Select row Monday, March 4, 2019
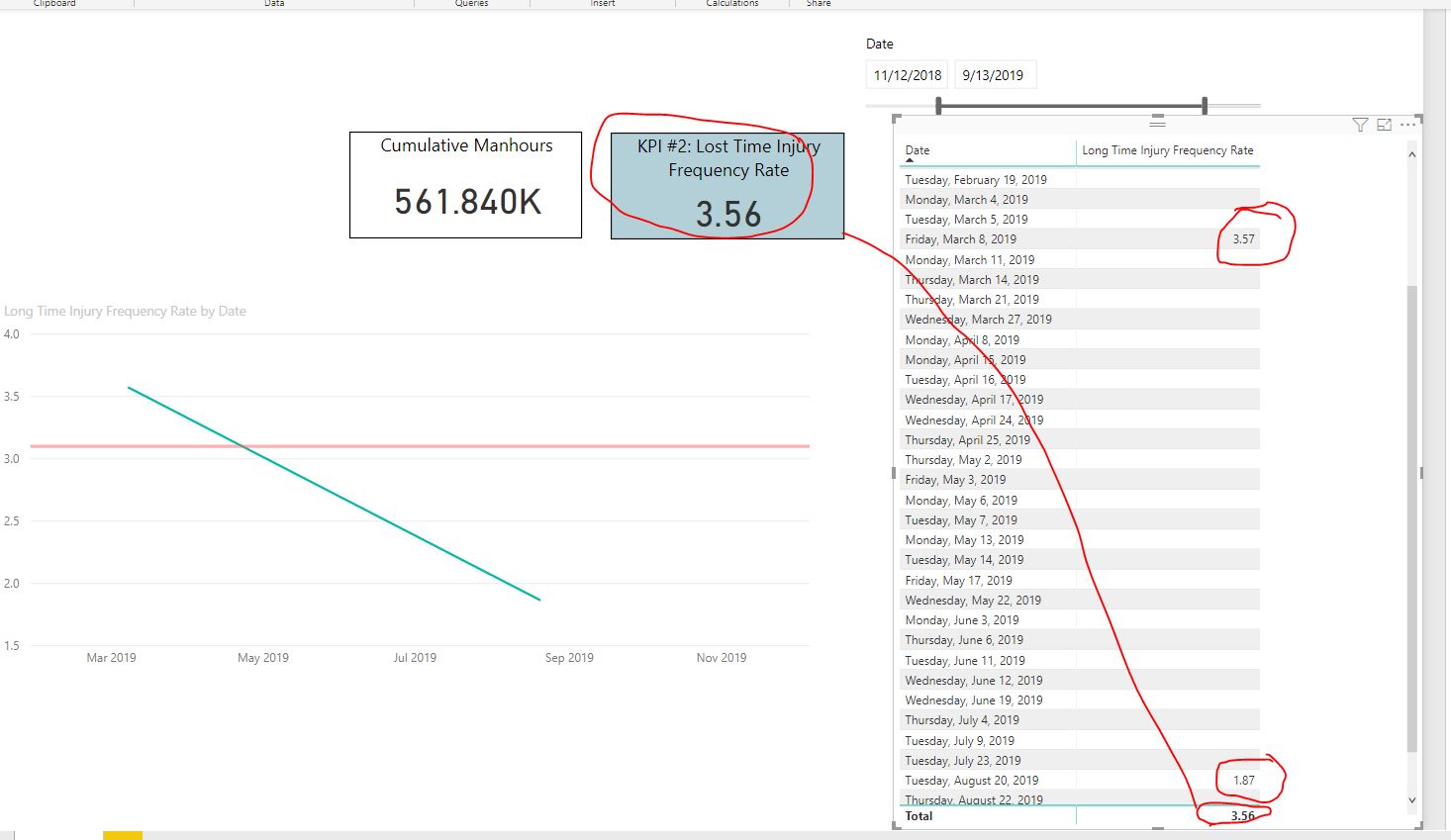Screen dimensions: 1451x840 (x=1081, y=200)
